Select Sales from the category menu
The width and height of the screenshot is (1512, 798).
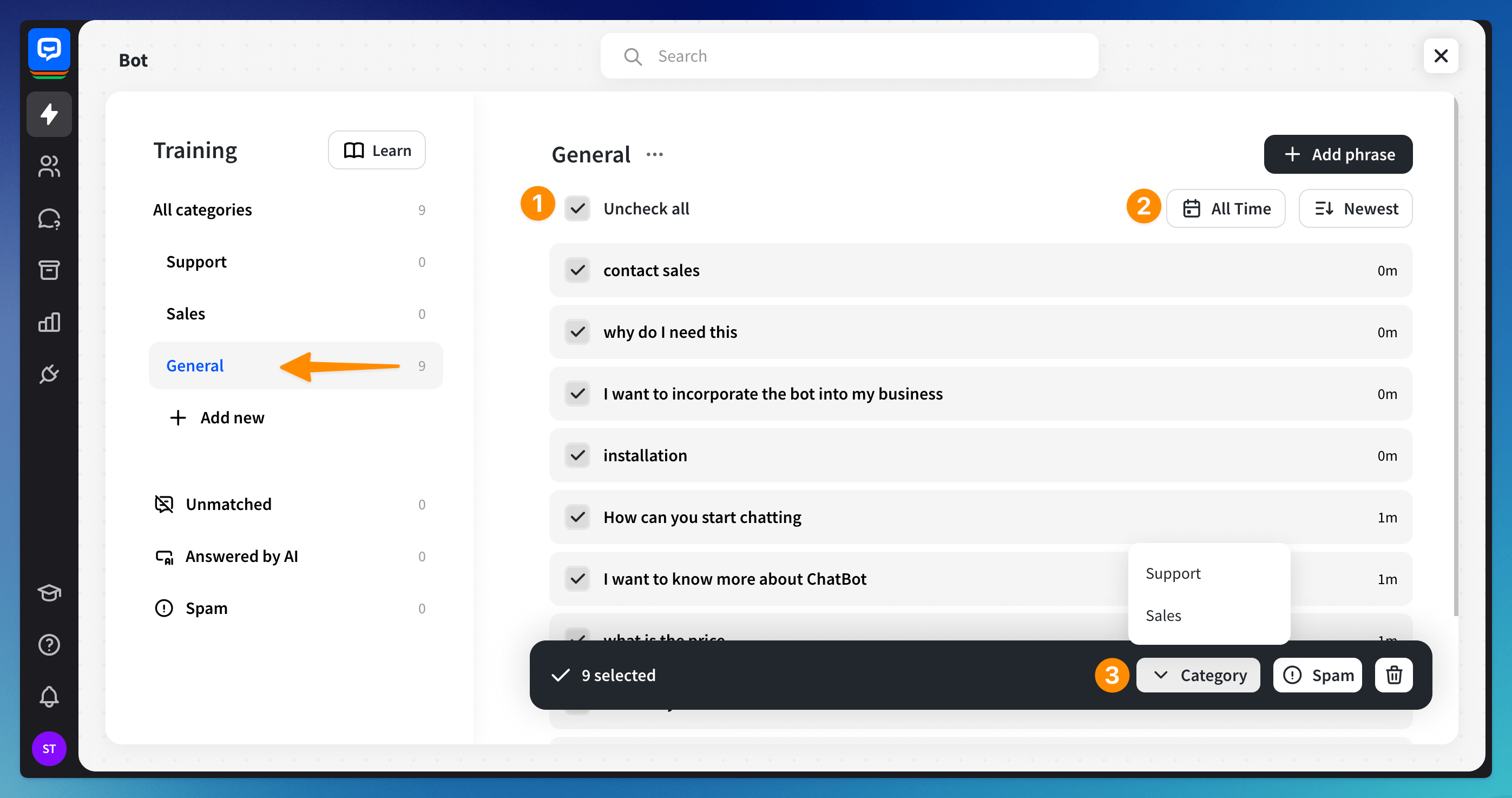click(1163, 616)
